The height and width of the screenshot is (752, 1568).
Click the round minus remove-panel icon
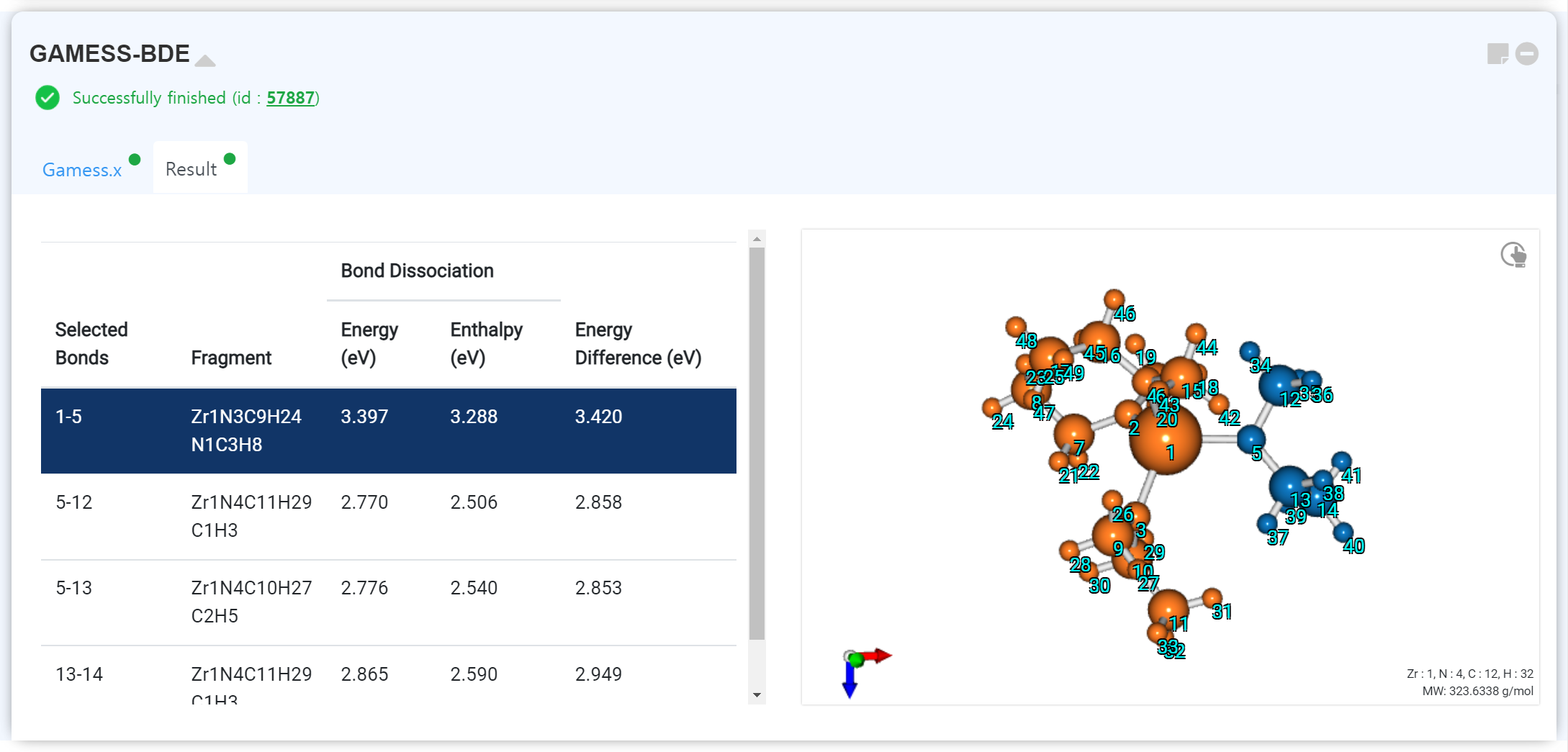(1527, 54)
